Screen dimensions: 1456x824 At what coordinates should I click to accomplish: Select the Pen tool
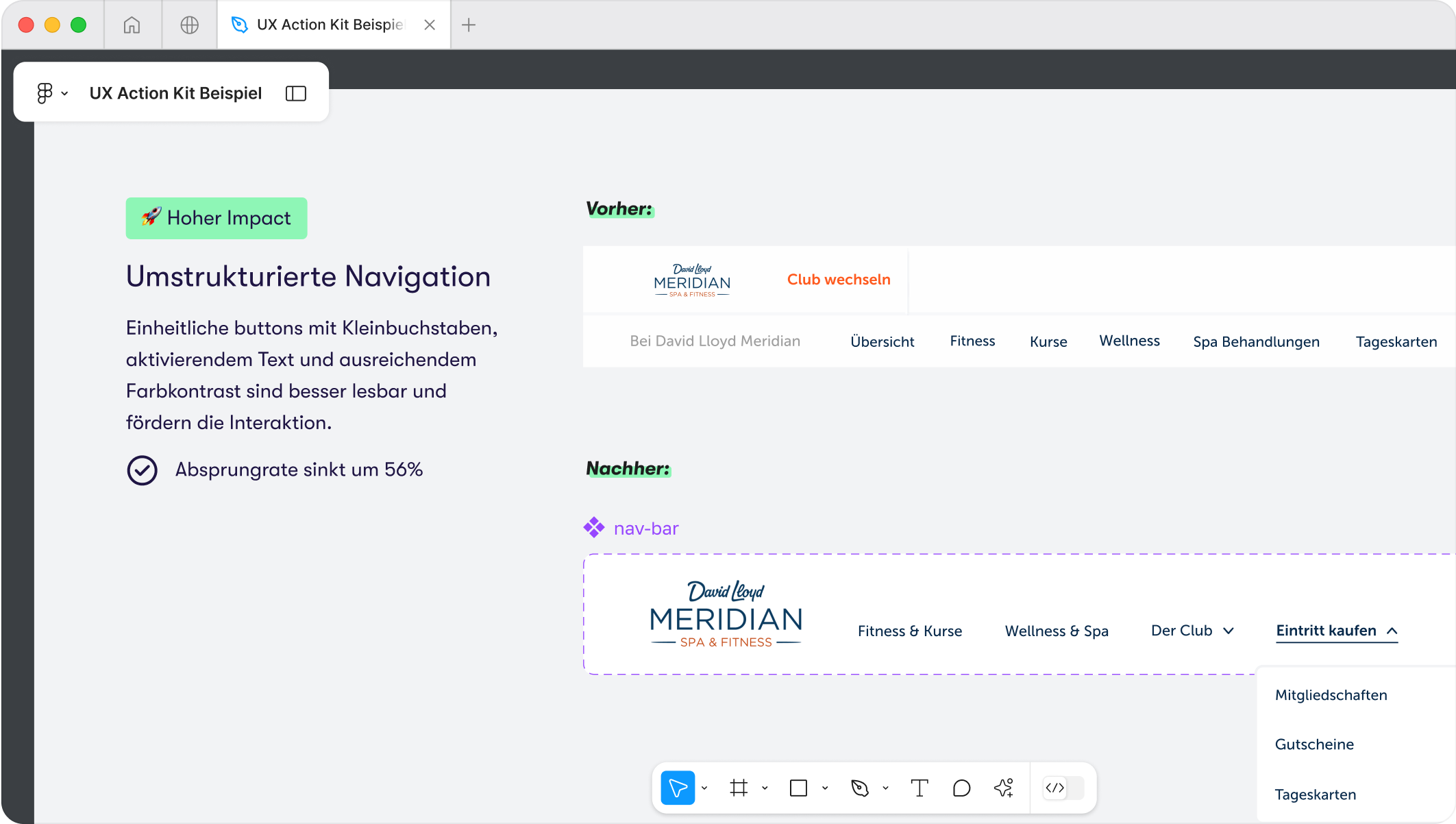tap(860, 788)
